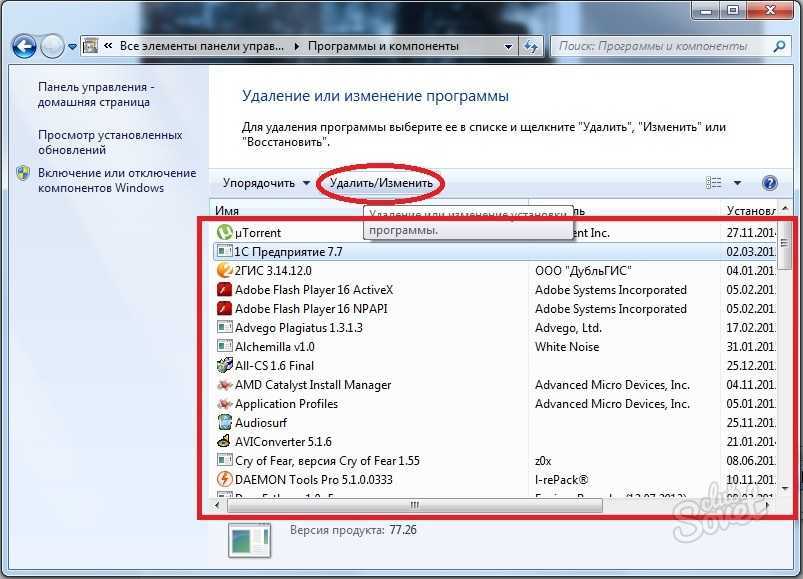Select '1С Предприятие 7.7' in the list
Screen dimensions: 803x579
(494, 252)
